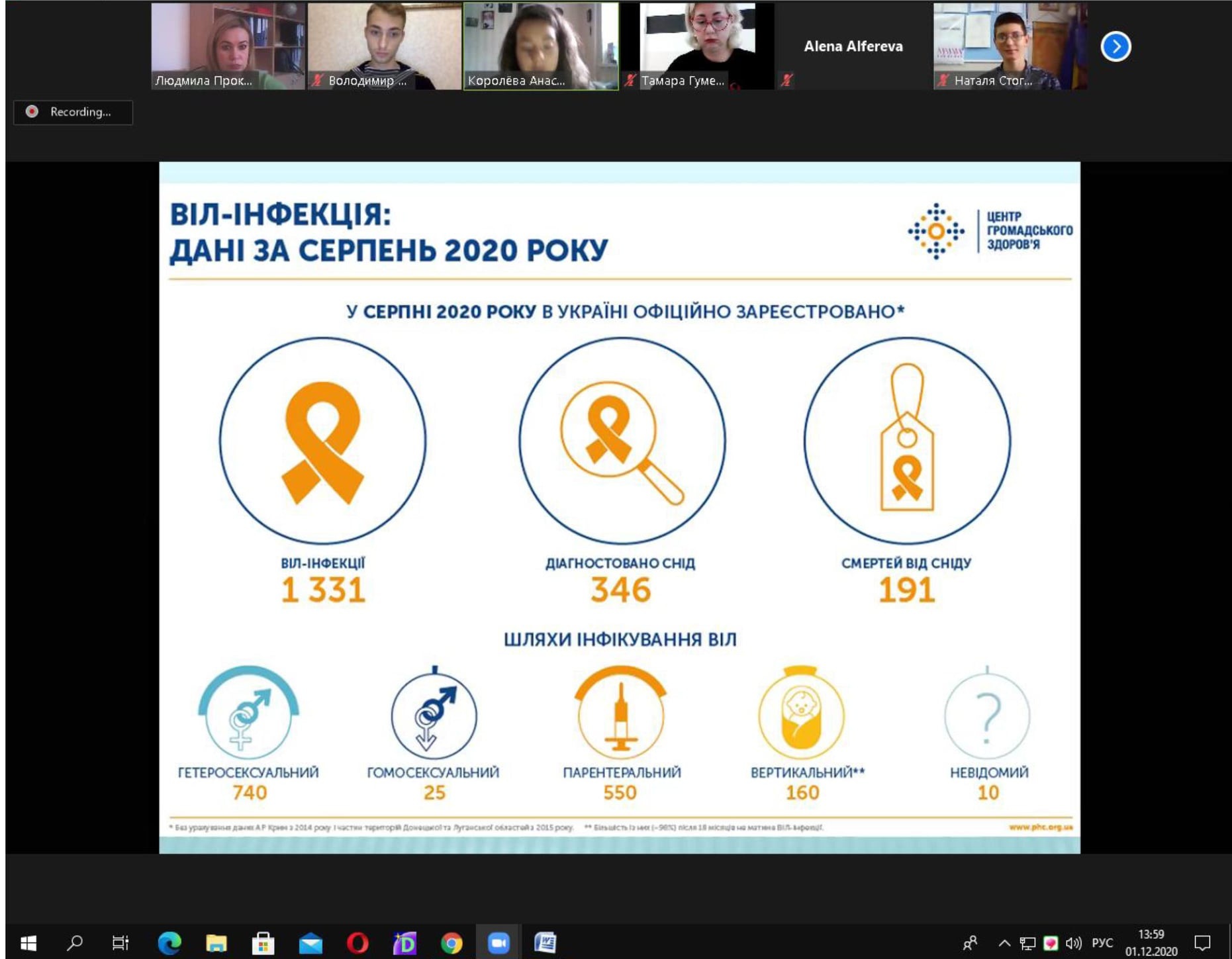Expand the hidden system tray icons chevron
This screenshot has height=959, width=1232.
(x=1004, y=943)
